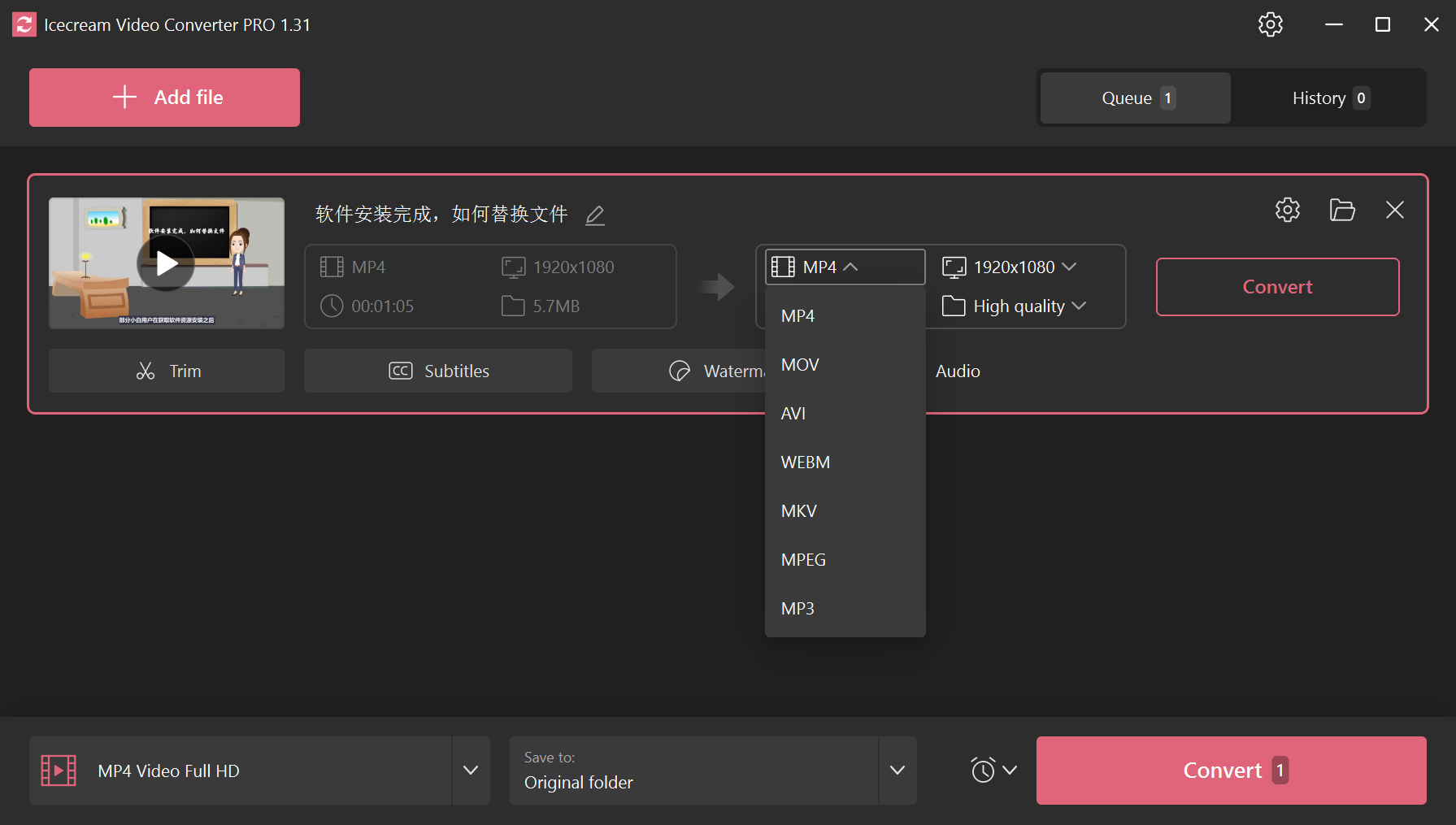Viewport: 1456px width, 825px height.
Task: Open app settings gear in title bar
Action: point(1270,24)
